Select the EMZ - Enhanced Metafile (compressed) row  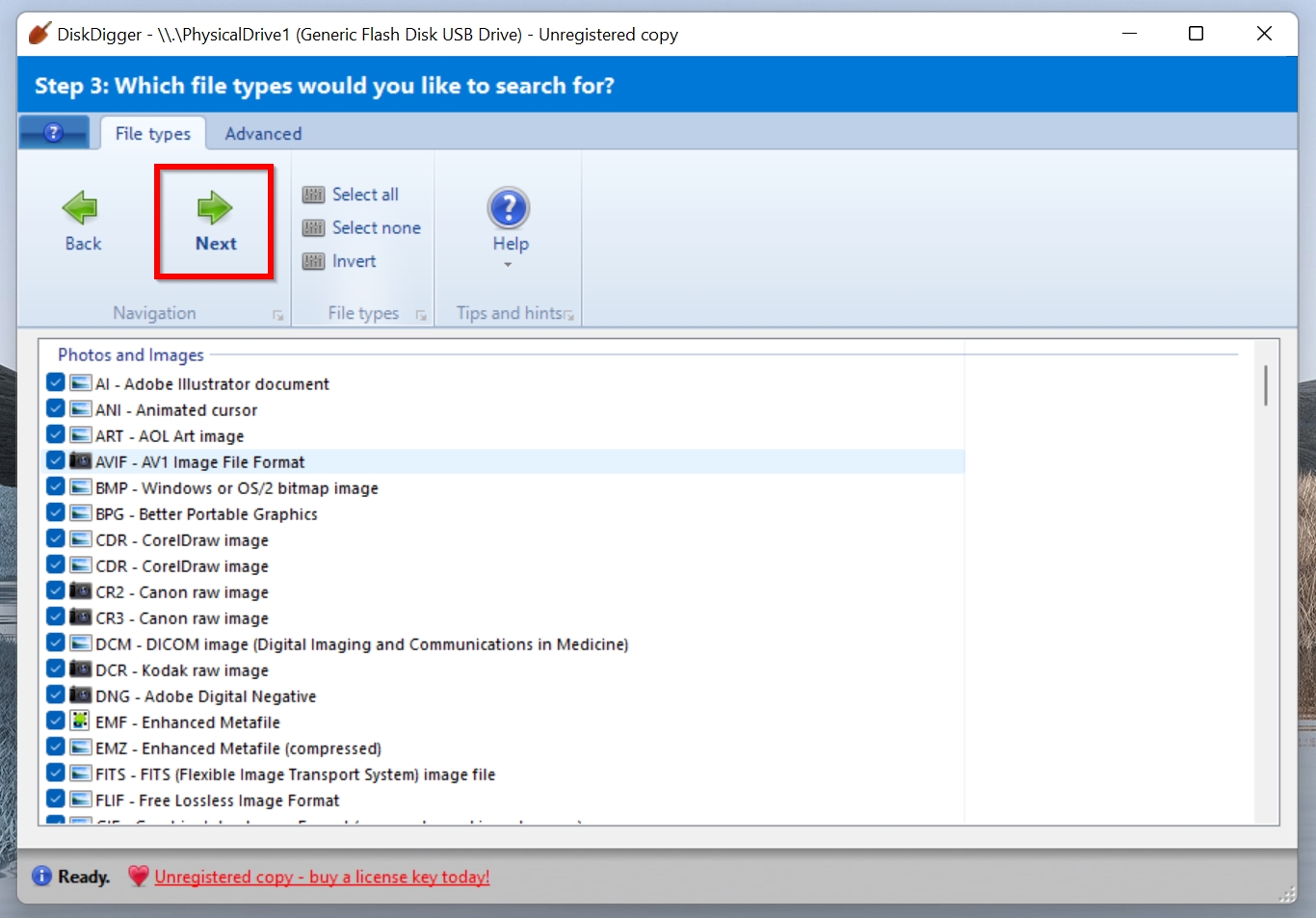[505, 748]
